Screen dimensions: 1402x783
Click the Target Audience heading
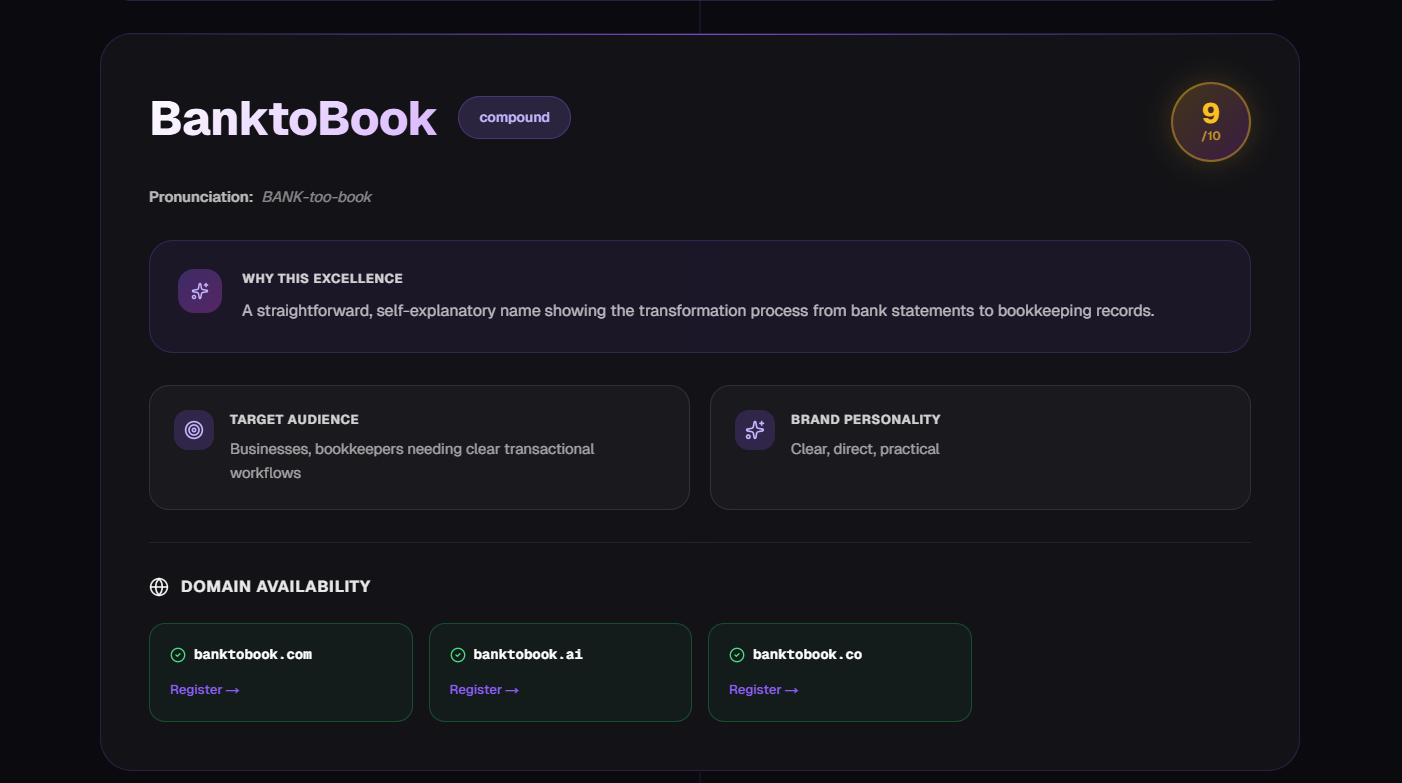294,419
